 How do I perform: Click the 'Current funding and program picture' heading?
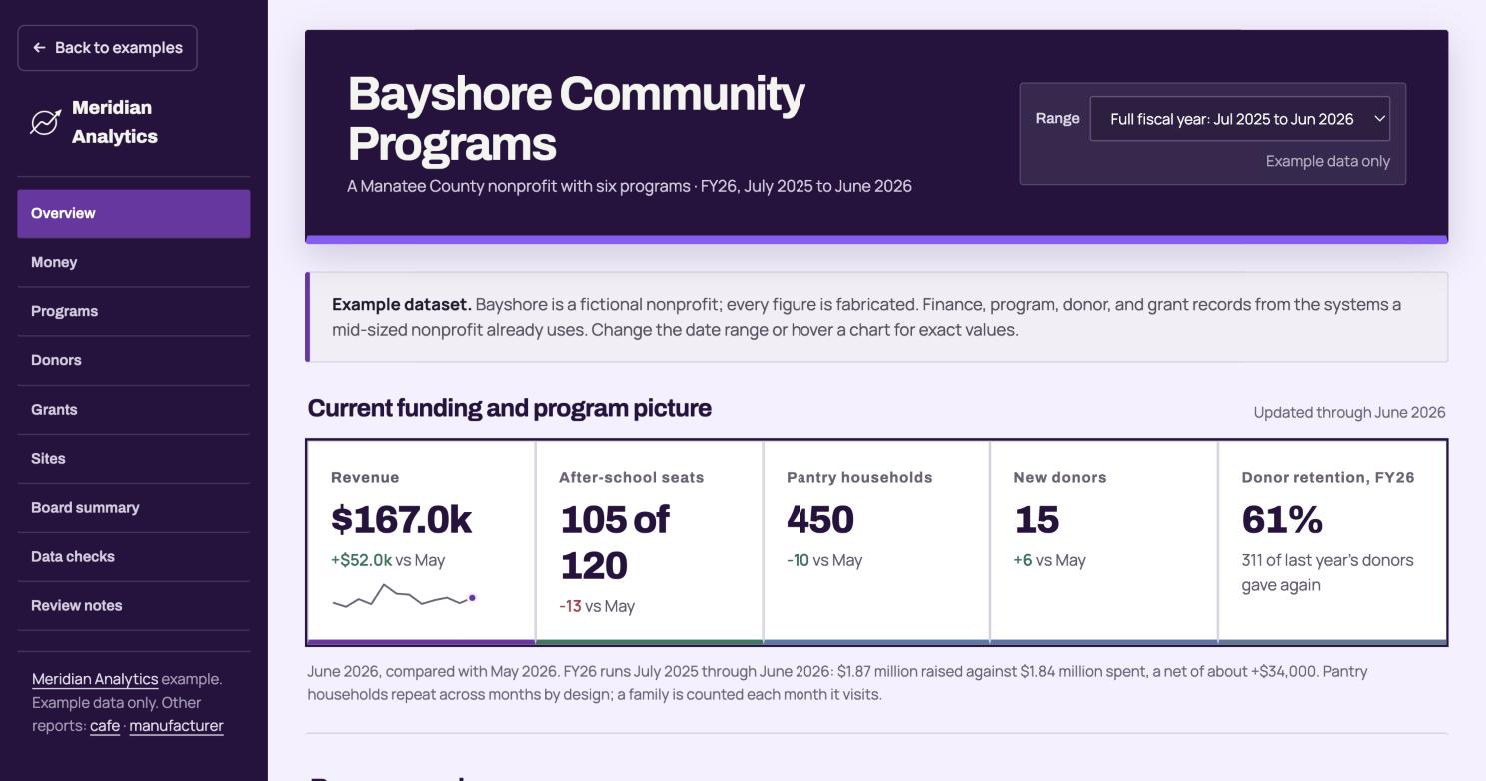510,408
